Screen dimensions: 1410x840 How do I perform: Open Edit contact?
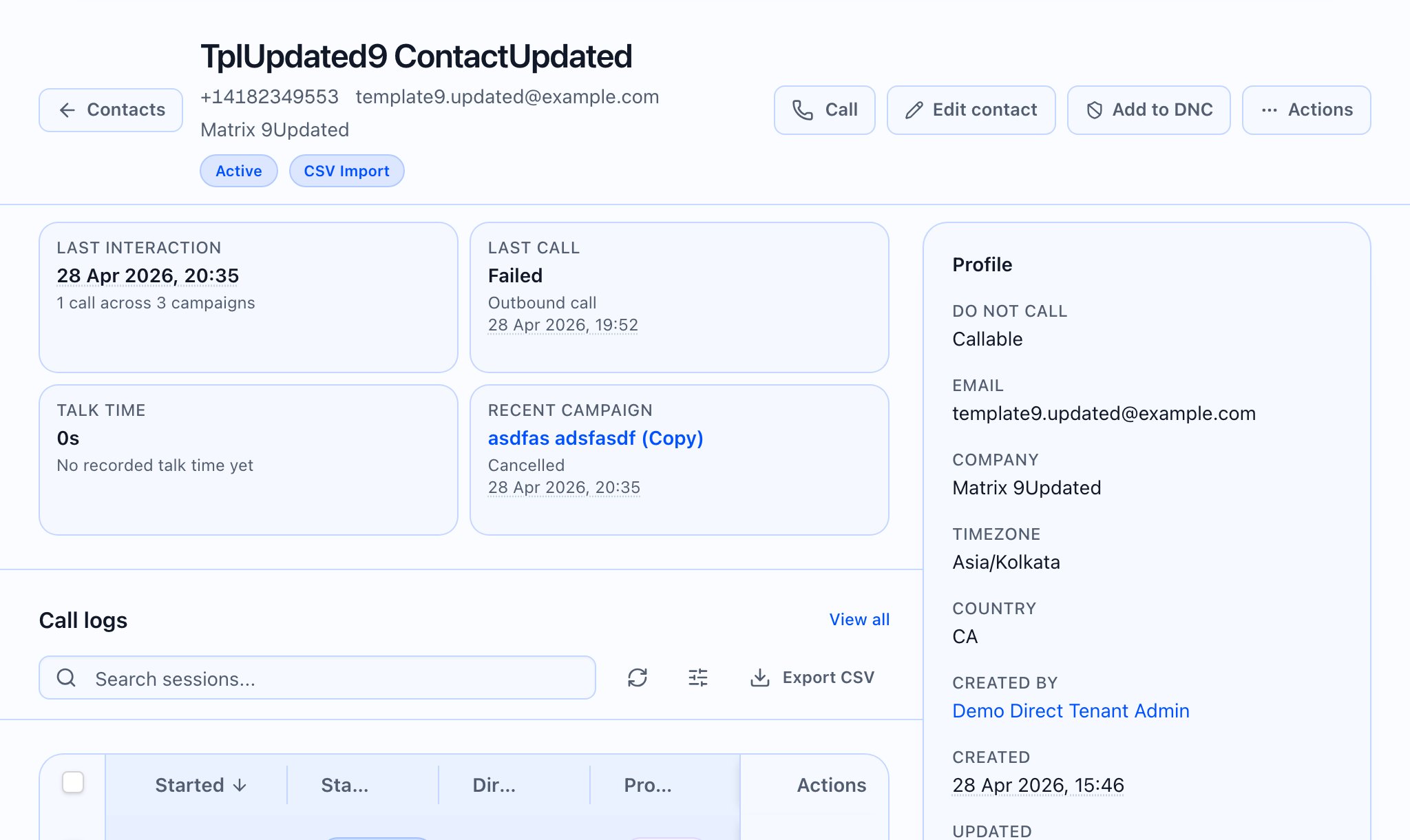[x=971, y=110]
